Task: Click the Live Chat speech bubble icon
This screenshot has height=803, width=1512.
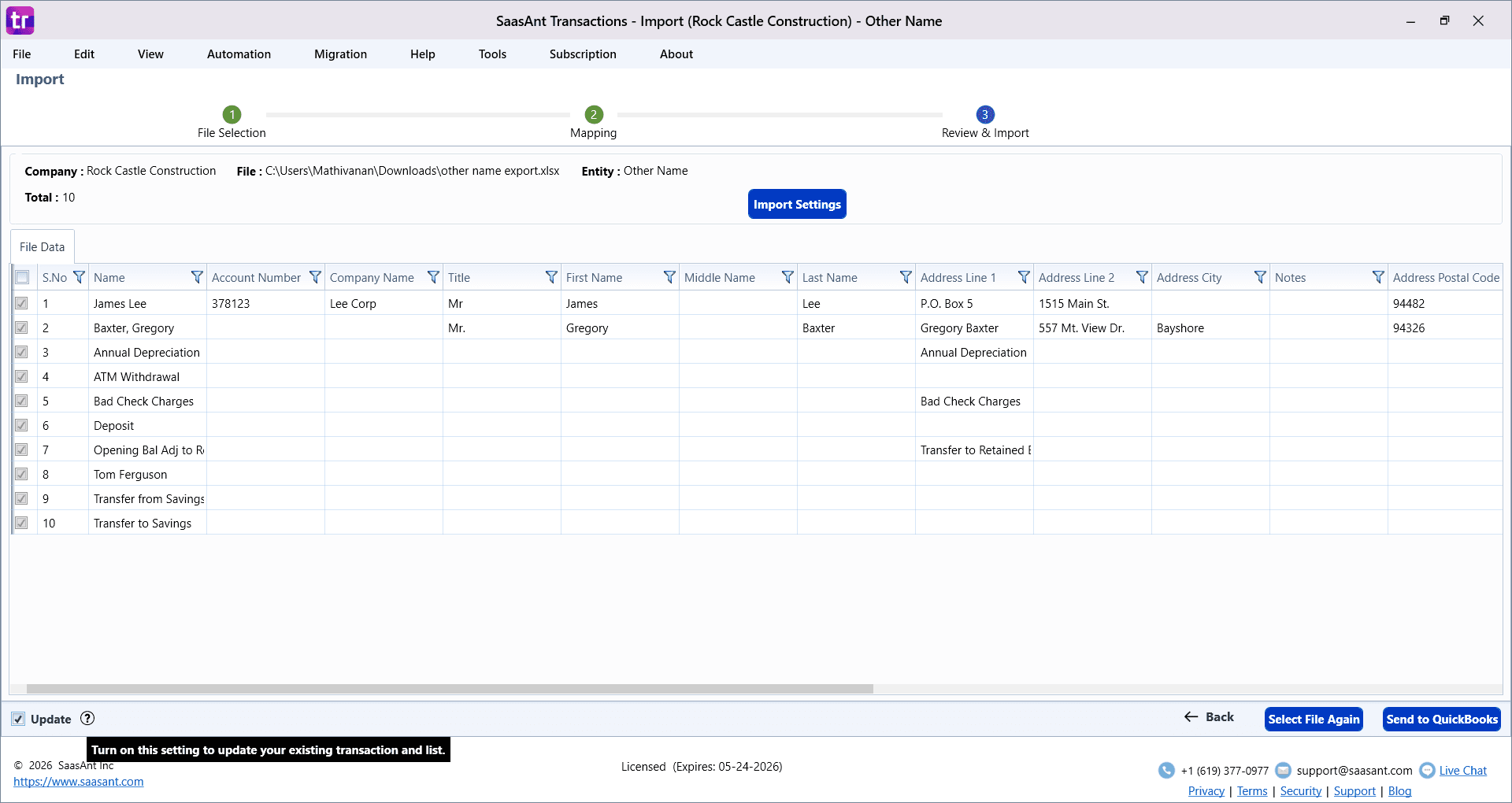Action: pos(1428,770)
